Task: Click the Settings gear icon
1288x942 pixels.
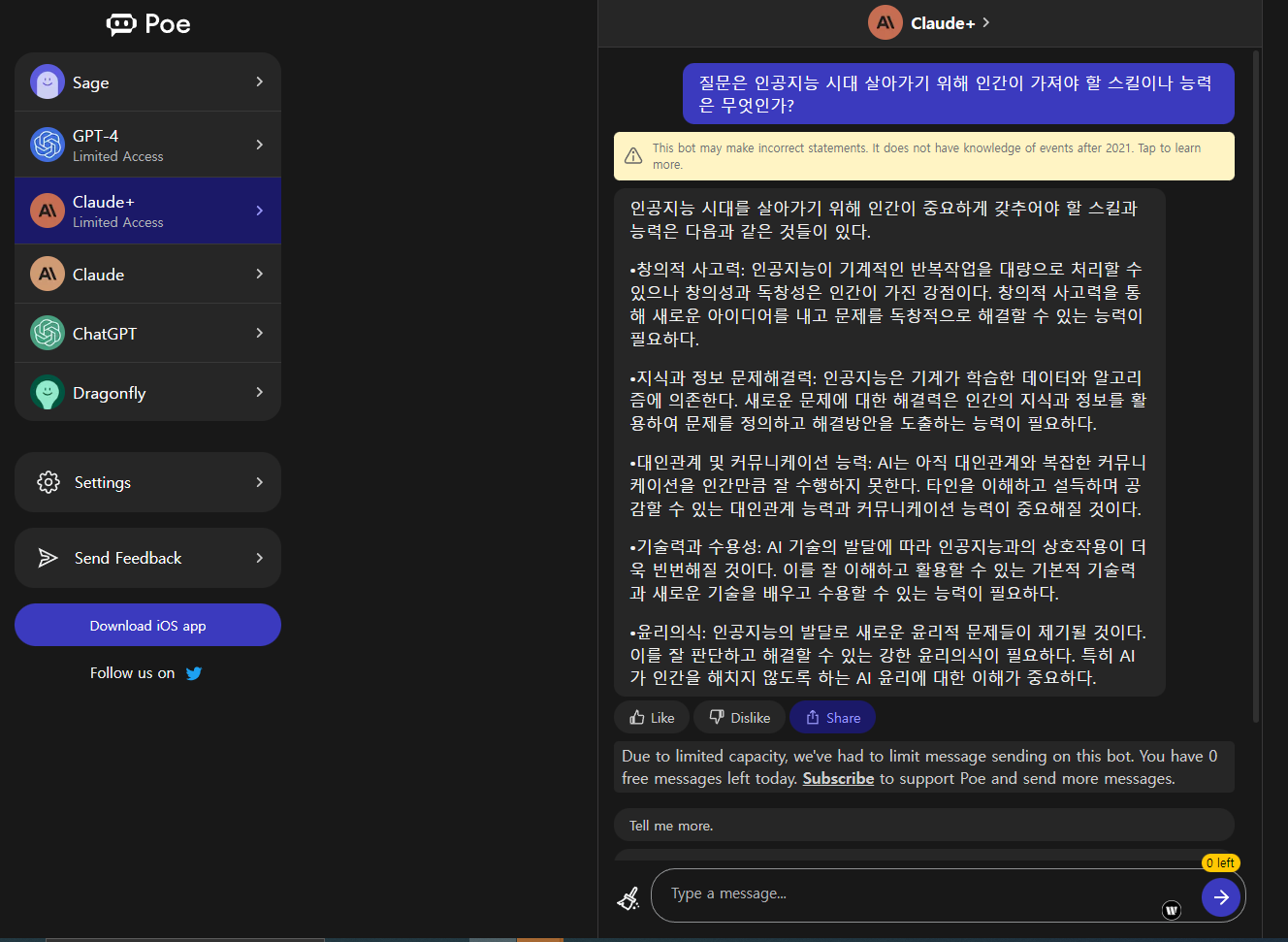Action: click(x=48, y=482)
